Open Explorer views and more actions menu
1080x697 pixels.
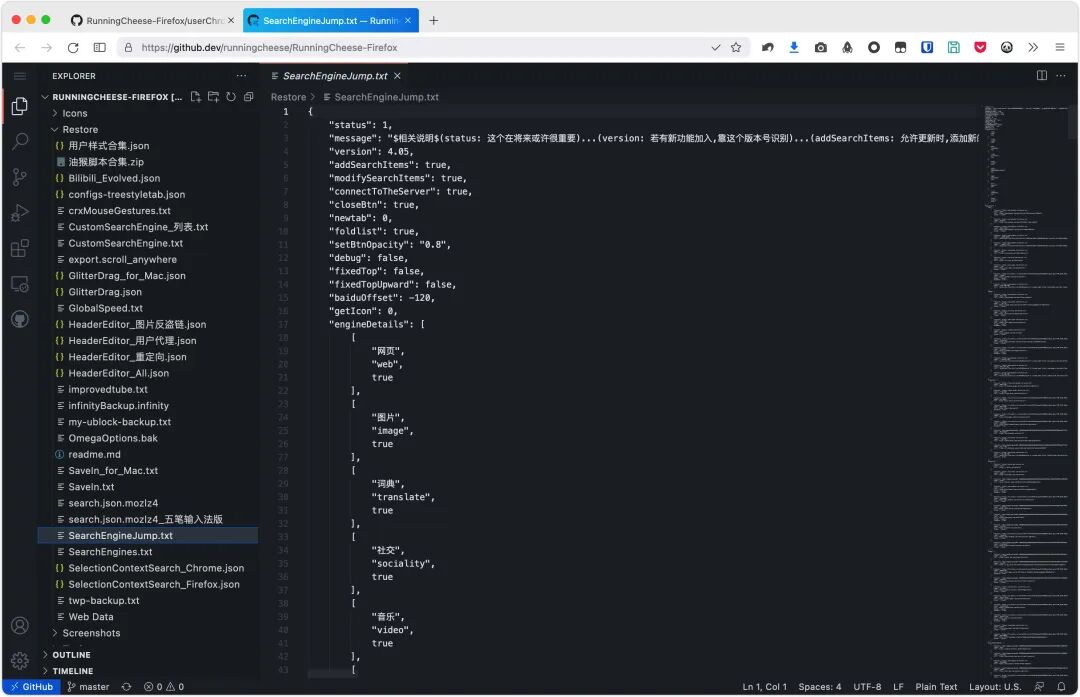coord(241,76)
